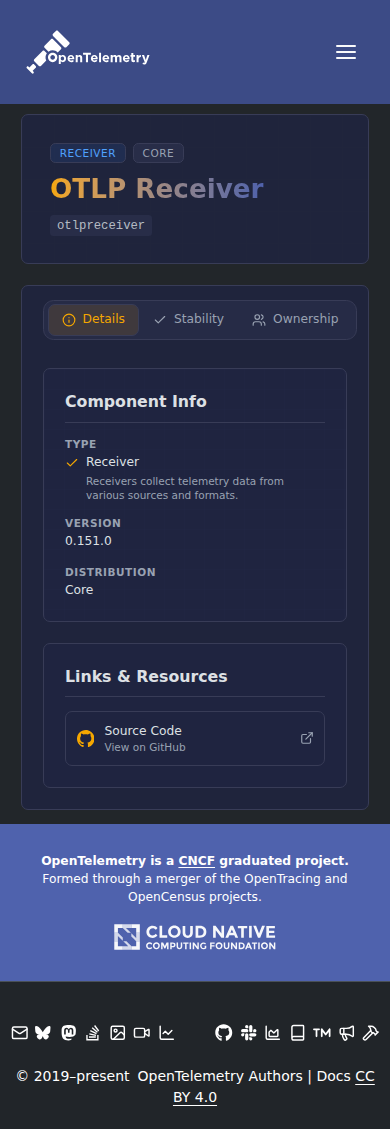Switch to the Details tab
The height and width of the screenshot is (1129, 390).
[x=94, y=320]
